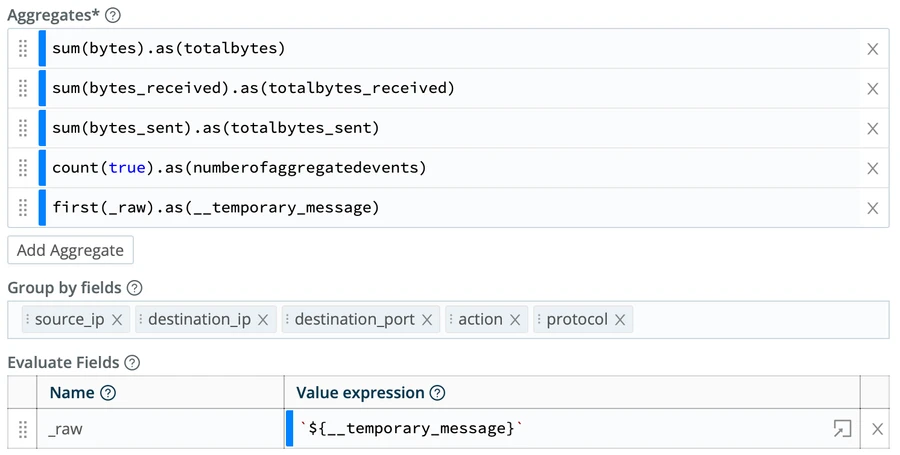This screenshot has width=900, height=455.
Task: Open help icon beside Group by fields
Action: tap(135, 288)
